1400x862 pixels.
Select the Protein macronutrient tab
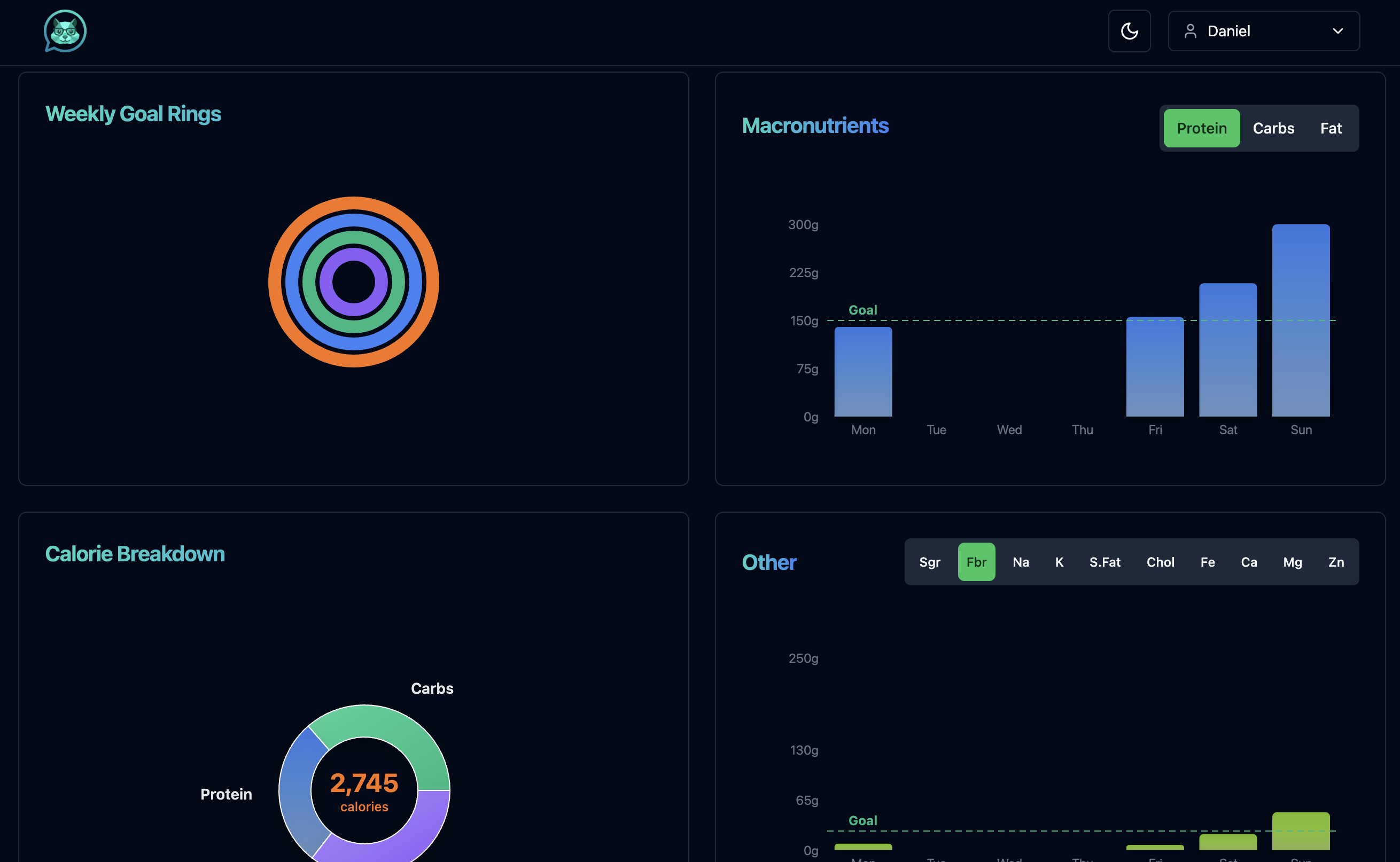pos(1201,128)
